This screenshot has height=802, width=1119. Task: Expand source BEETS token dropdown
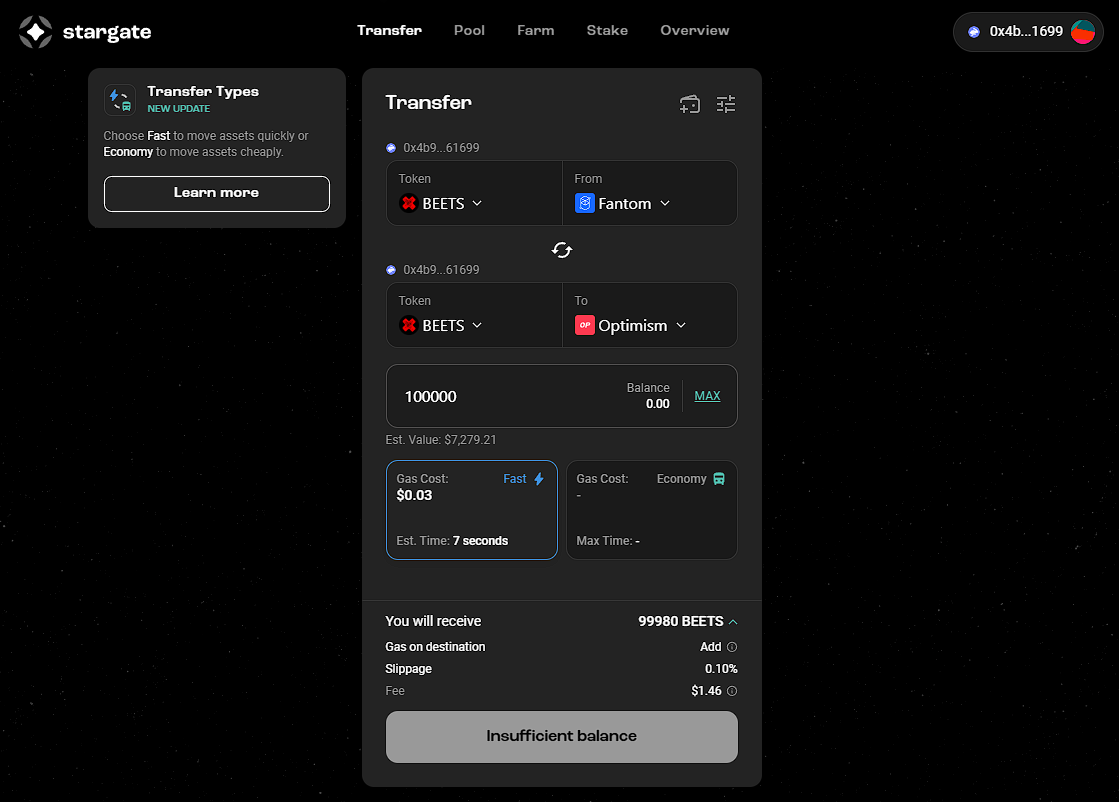click(440, 203)
